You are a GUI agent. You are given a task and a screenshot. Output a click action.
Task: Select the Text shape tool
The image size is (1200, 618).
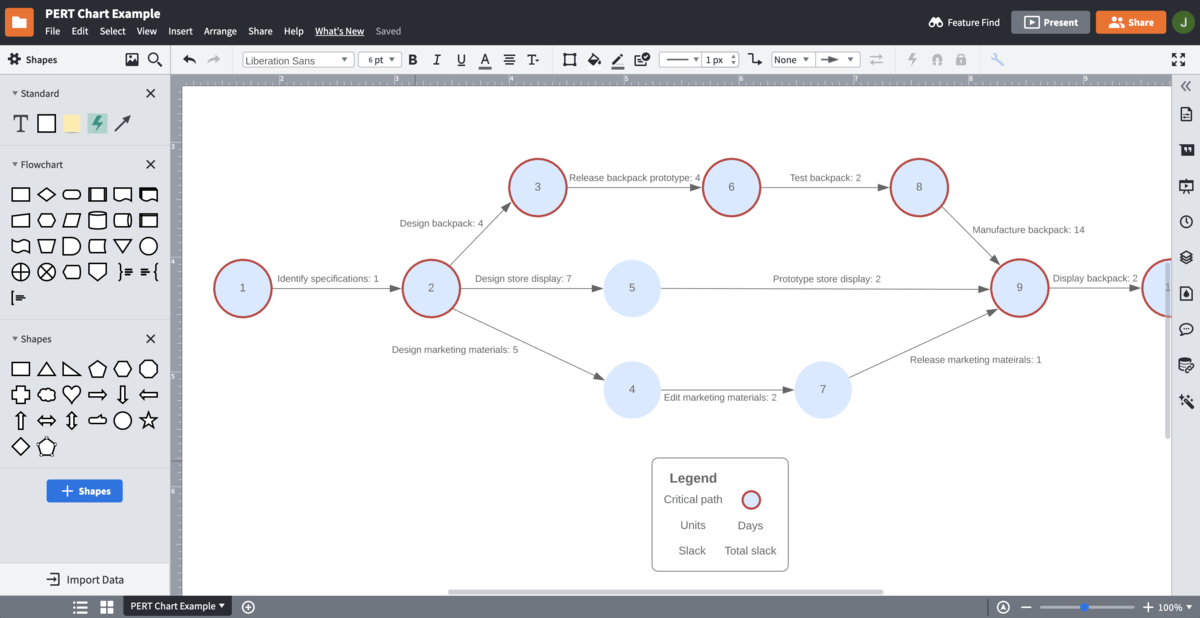tap(20, 123)
